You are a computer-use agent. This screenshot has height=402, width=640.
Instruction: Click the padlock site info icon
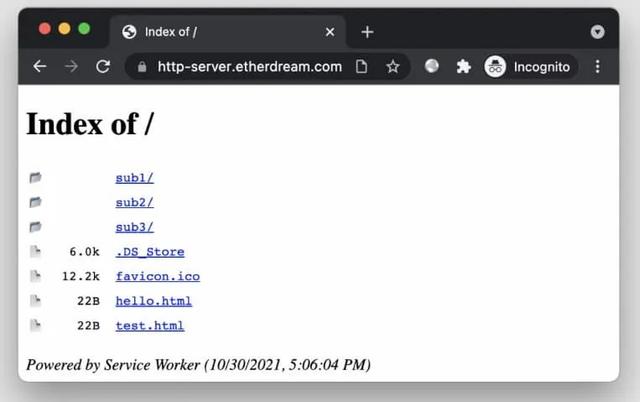tap(141, 67)
